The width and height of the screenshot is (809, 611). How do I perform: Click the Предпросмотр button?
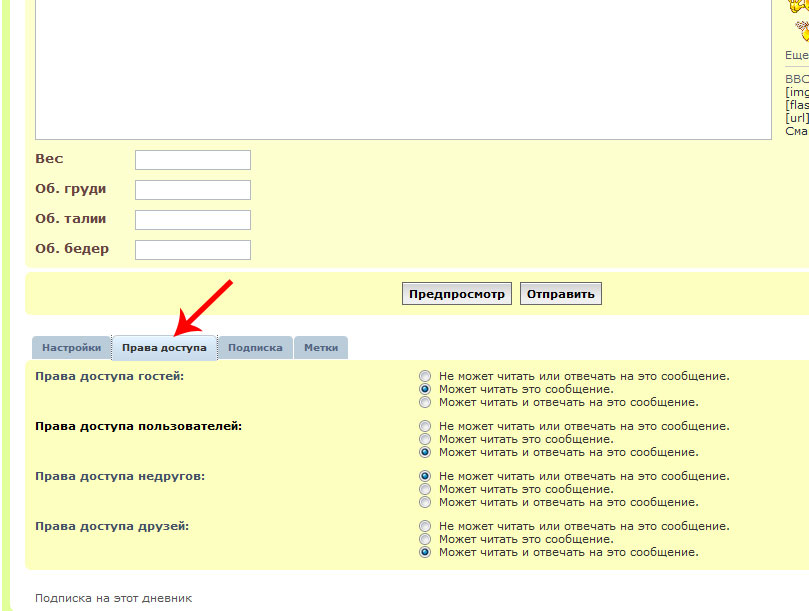[x=458, y=294]
